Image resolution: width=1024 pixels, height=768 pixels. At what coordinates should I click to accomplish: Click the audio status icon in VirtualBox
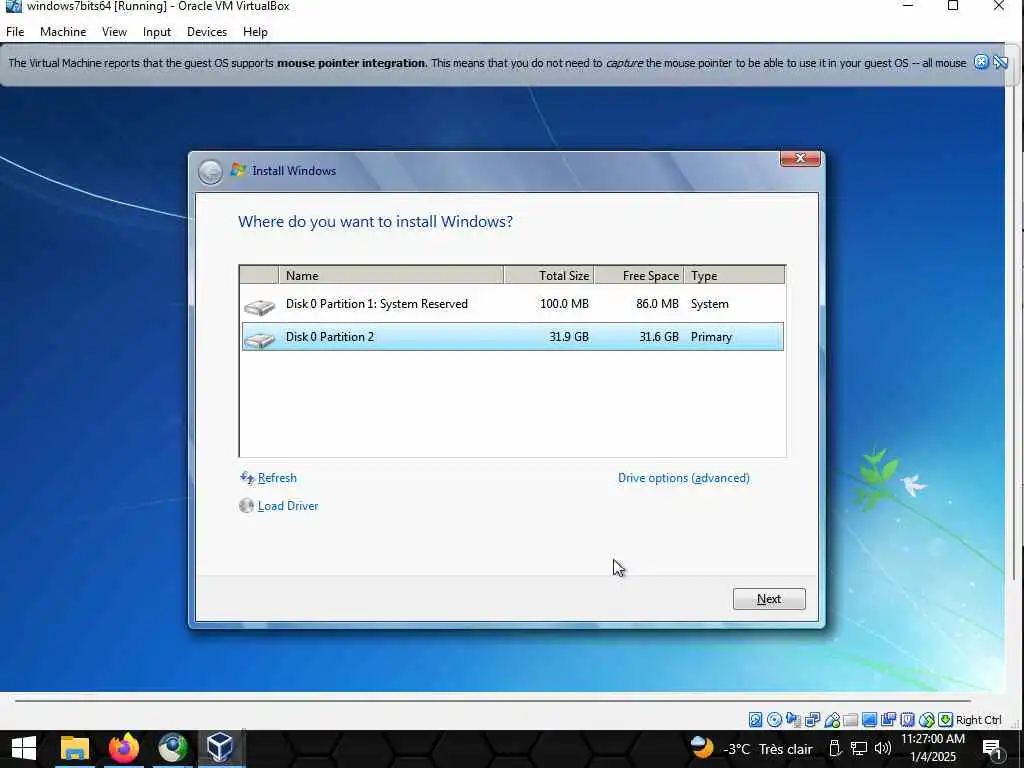click(793, 720)
